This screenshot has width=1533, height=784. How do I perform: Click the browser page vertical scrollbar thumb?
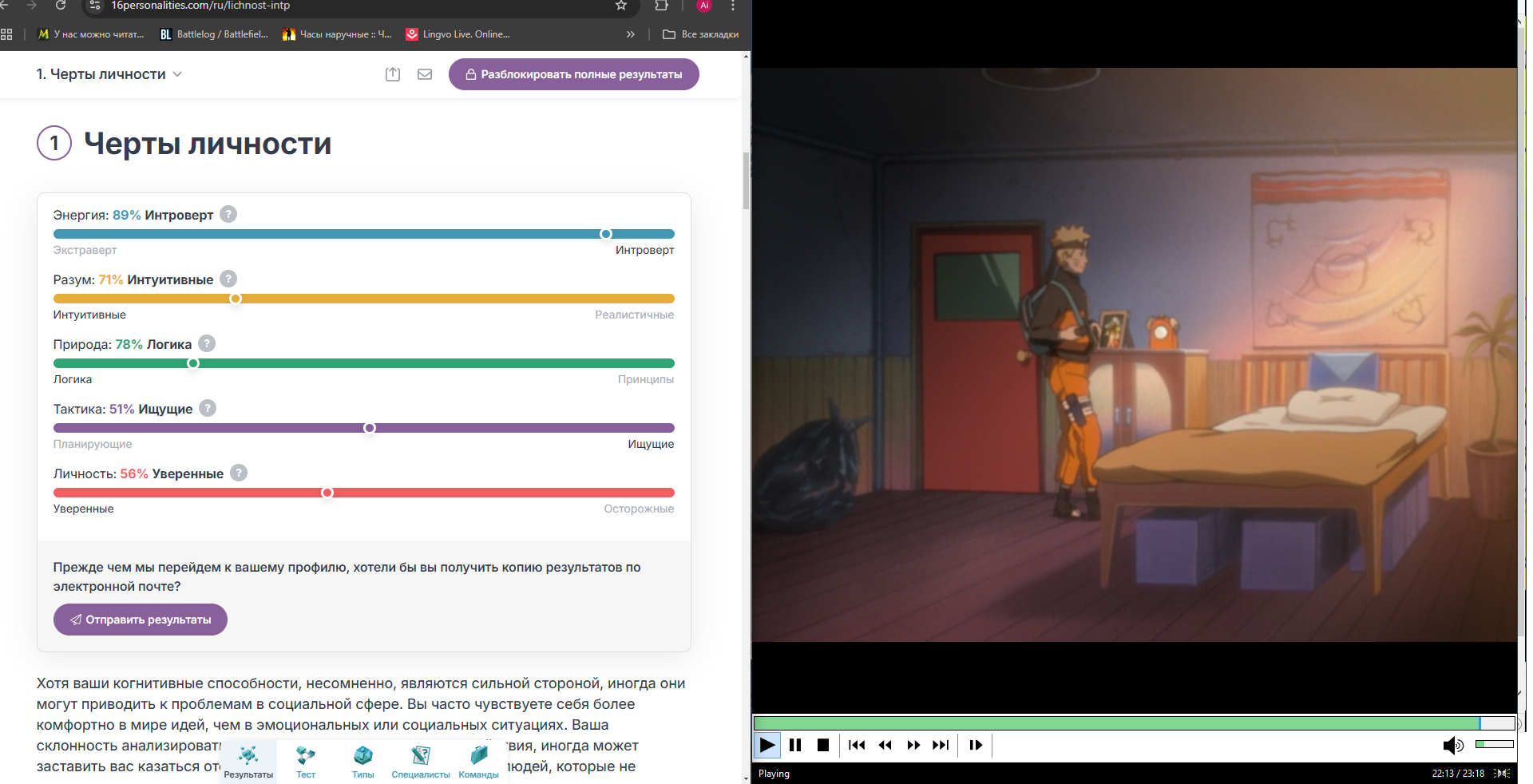pyautogui.click(x=747, y=180)
